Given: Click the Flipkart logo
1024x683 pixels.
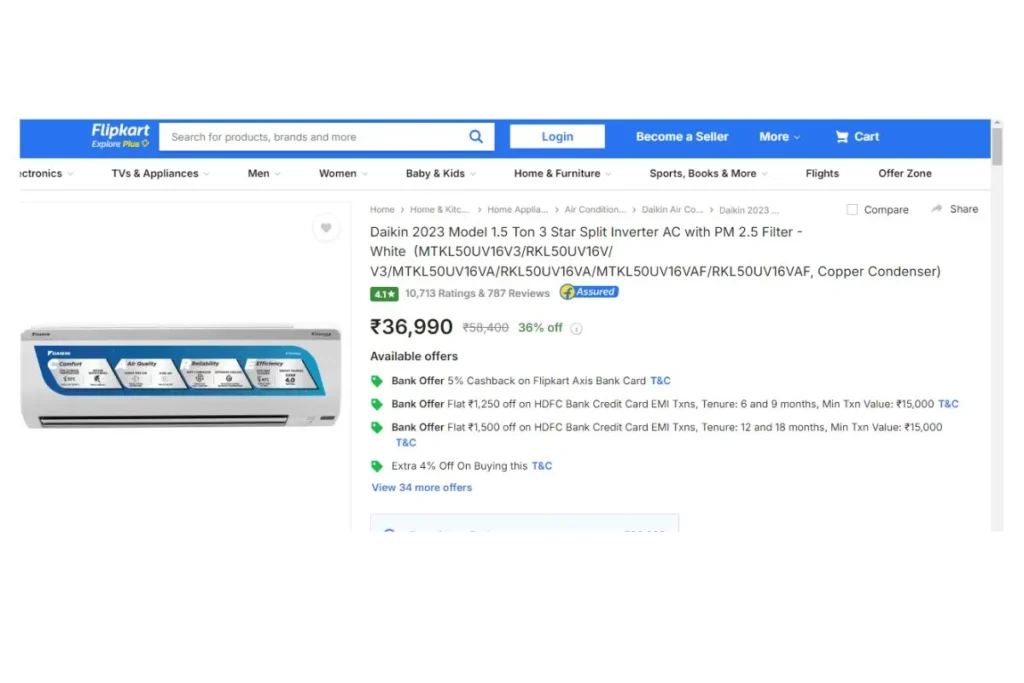Looking at the screenshot, I should pyautogui.click(x=120, y=131).
